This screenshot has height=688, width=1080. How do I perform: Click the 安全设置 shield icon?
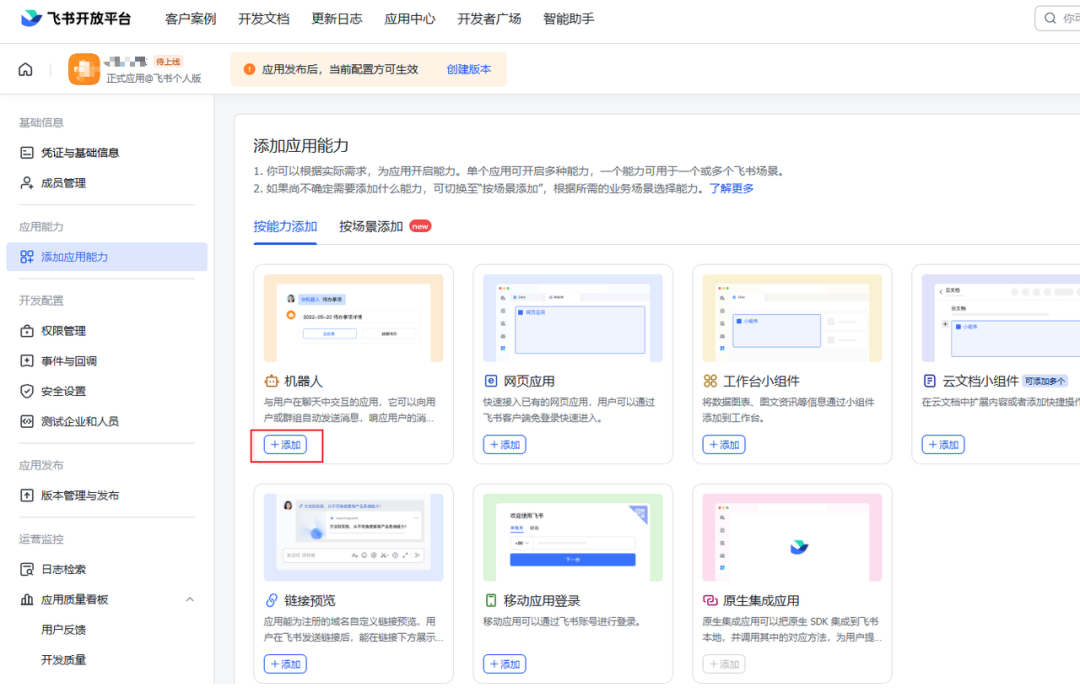coord(27,391)
